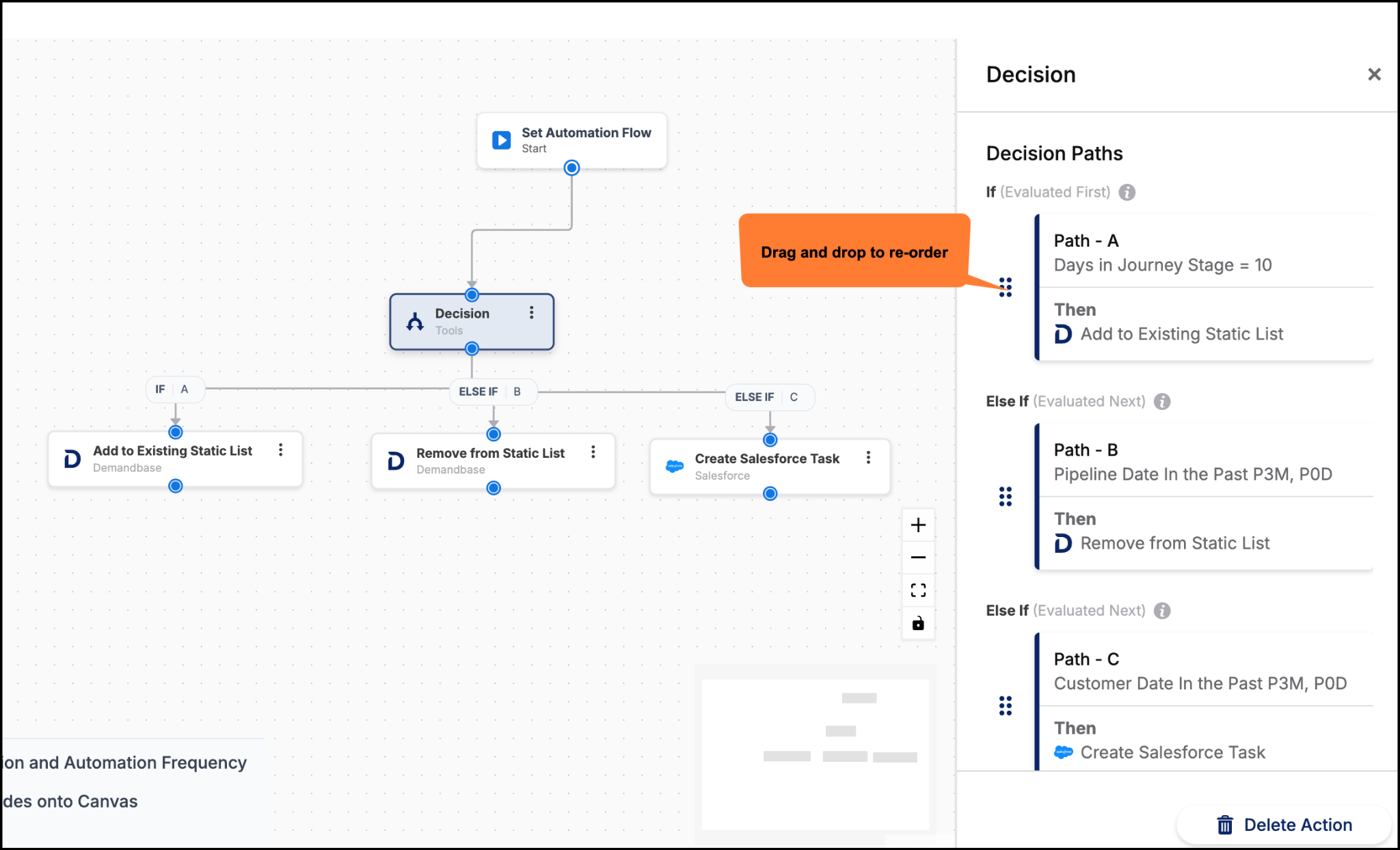Click Demandbase icon on Add to Existing Static List node
This screenshot has width=1400, height=850.
click(x=72, y=458)
